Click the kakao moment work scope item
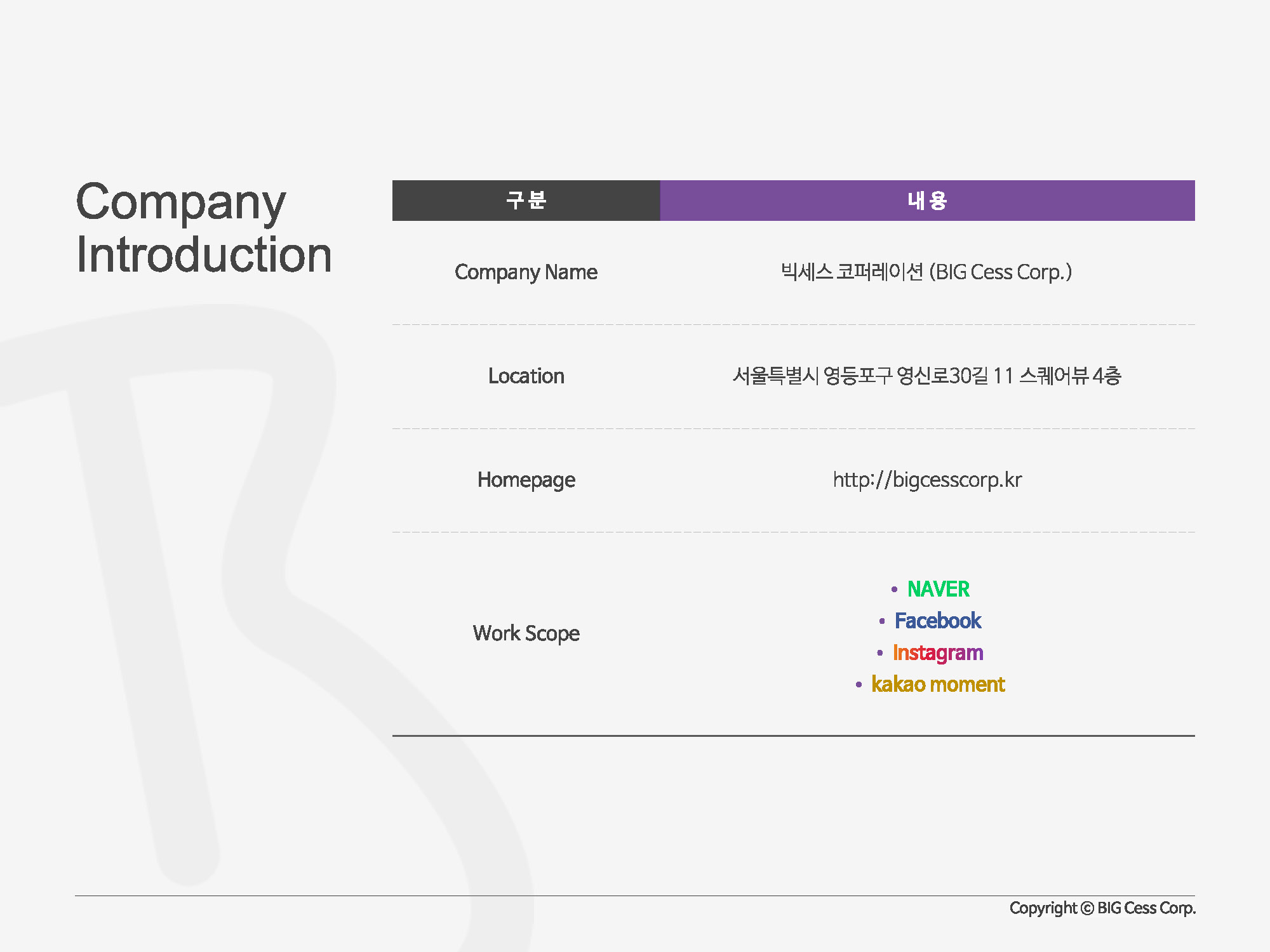The image size is (1270, 952). pos(937,684)
